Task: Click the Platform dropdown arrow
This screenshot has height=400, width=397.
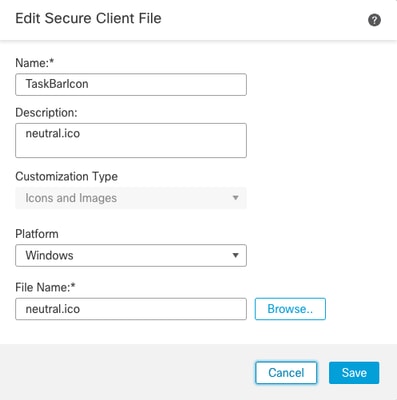Action: click(235, 255)
